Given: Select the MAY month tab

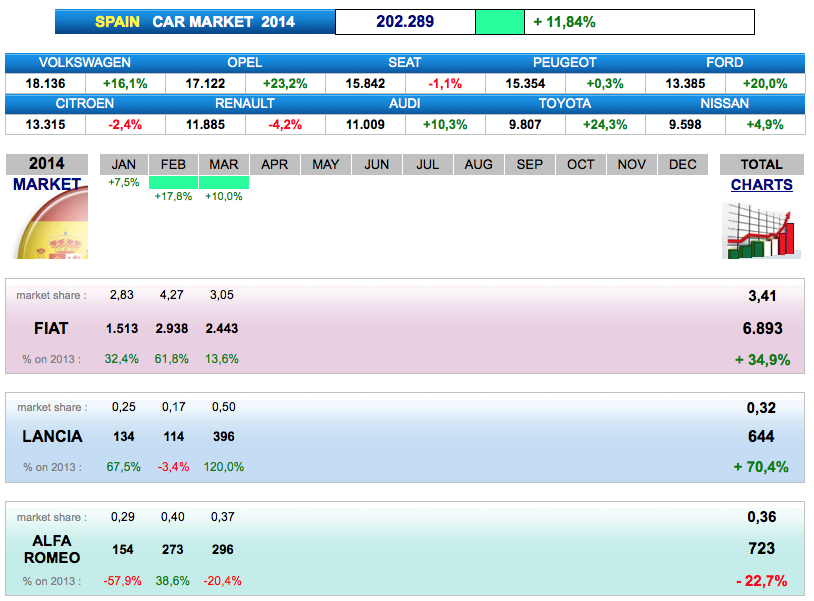Looking at the screenshot, I should click(325, 165).
